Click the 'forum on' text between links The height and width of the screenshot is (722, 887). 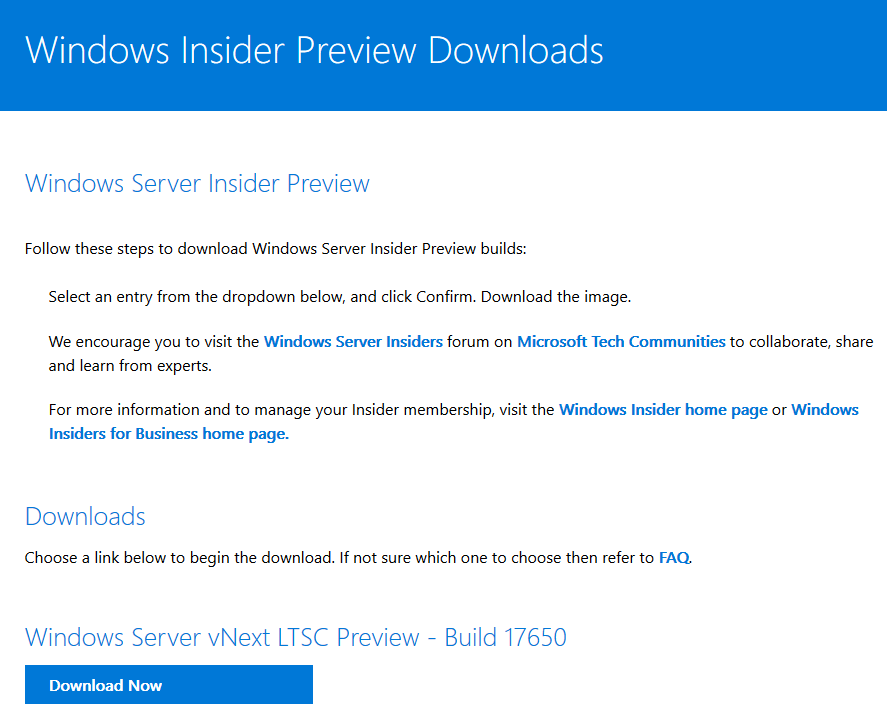(x=480, y=342)
